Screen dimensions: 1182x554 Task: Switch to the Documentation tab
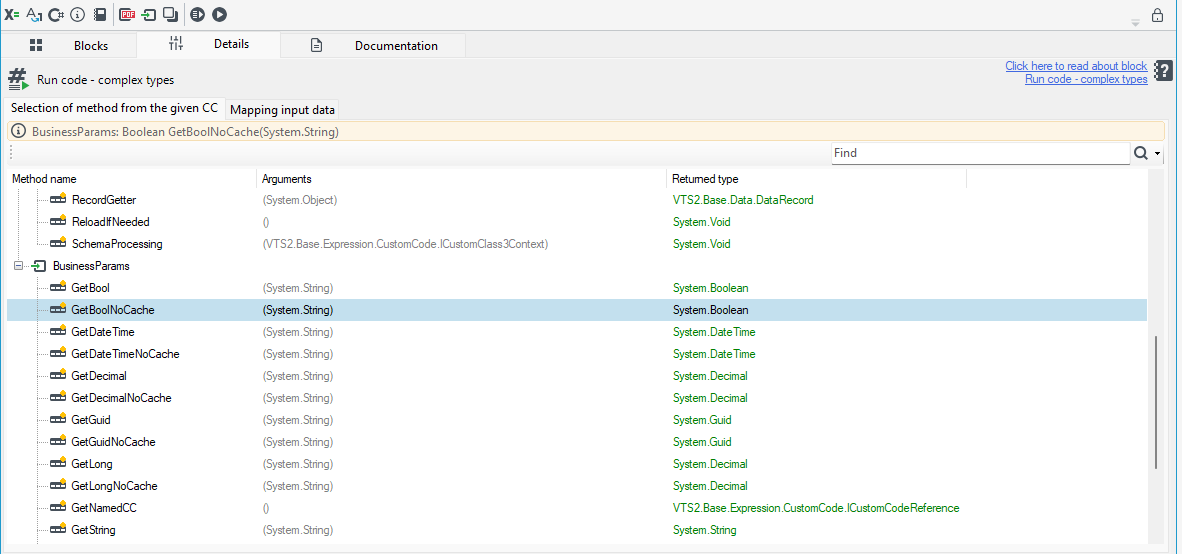[x=373, y=45]
